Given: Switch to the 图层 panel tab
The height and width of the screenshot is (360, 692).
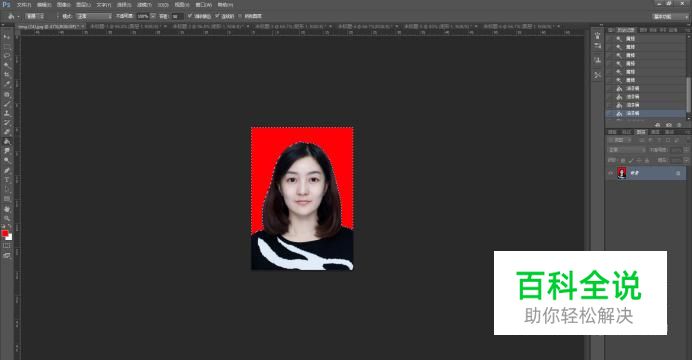Looking at the screenshot, I should click(640, 132).
